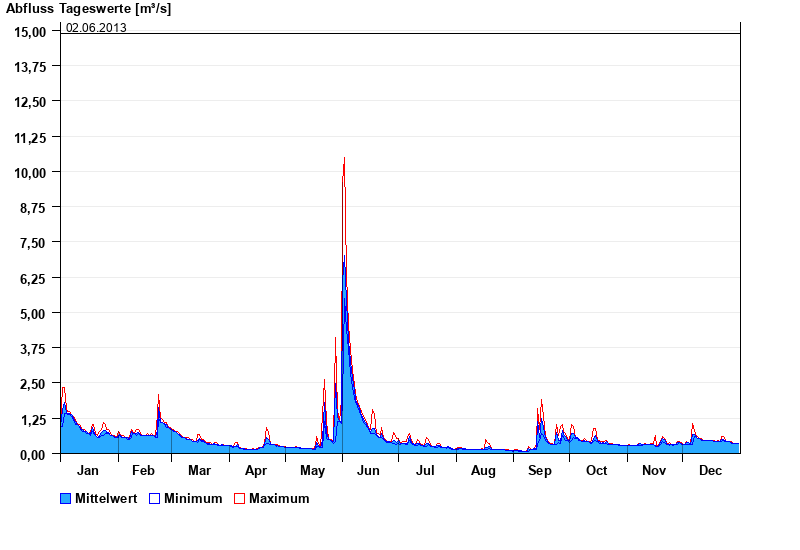Click the 10,00 y-axis value
The width and height of the screenshot is (800, 550).
30,172
